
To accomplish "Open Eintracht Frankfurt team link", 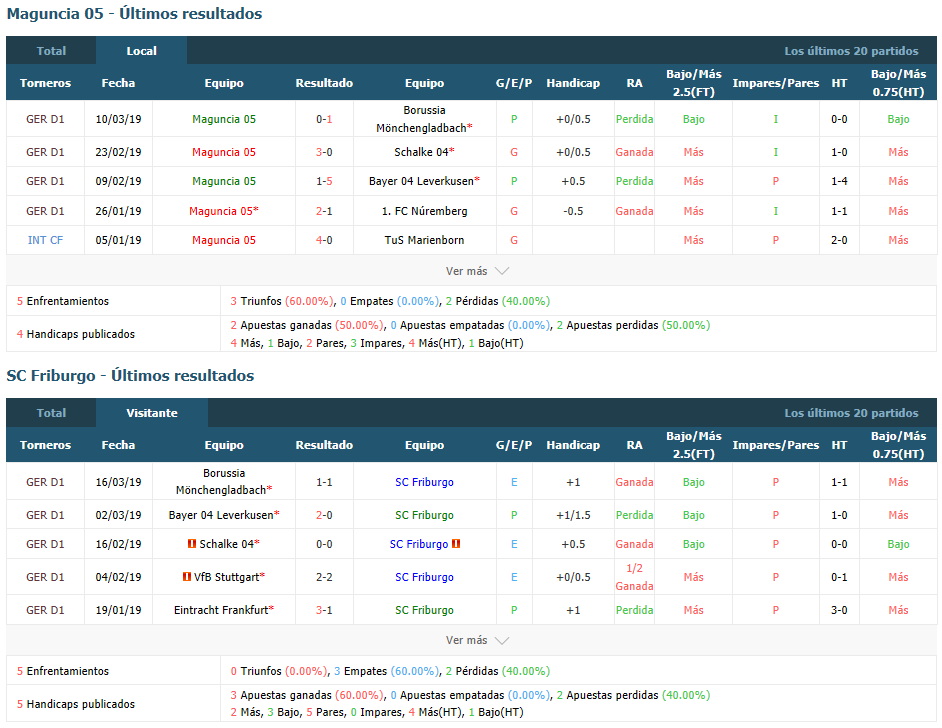I will (223, 610).
